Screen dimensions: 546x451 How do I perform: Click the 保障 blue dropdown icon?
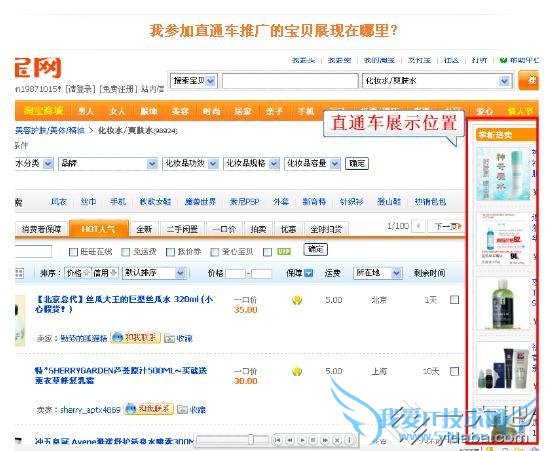tap(309, 273)
